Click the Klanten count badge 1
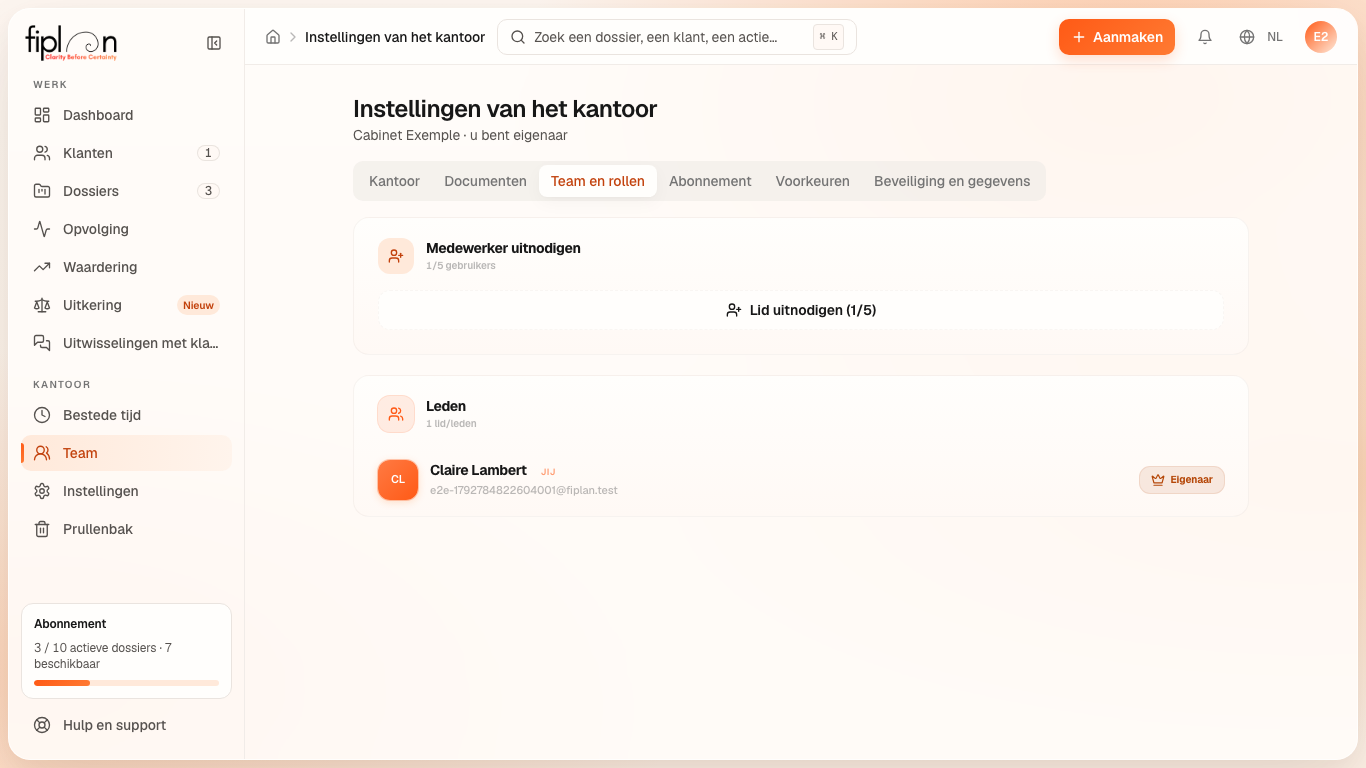 tap(208, 153)
